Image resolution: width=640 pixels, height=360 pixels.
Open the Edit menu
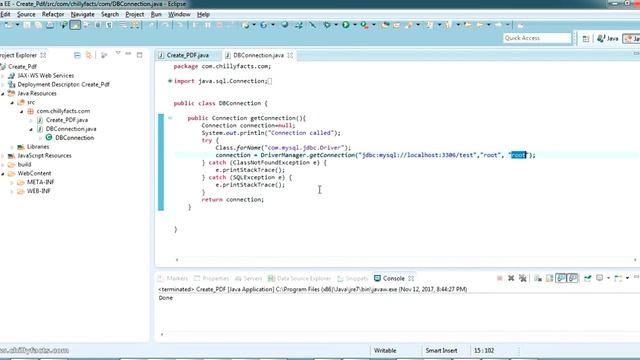click(5, 14)
